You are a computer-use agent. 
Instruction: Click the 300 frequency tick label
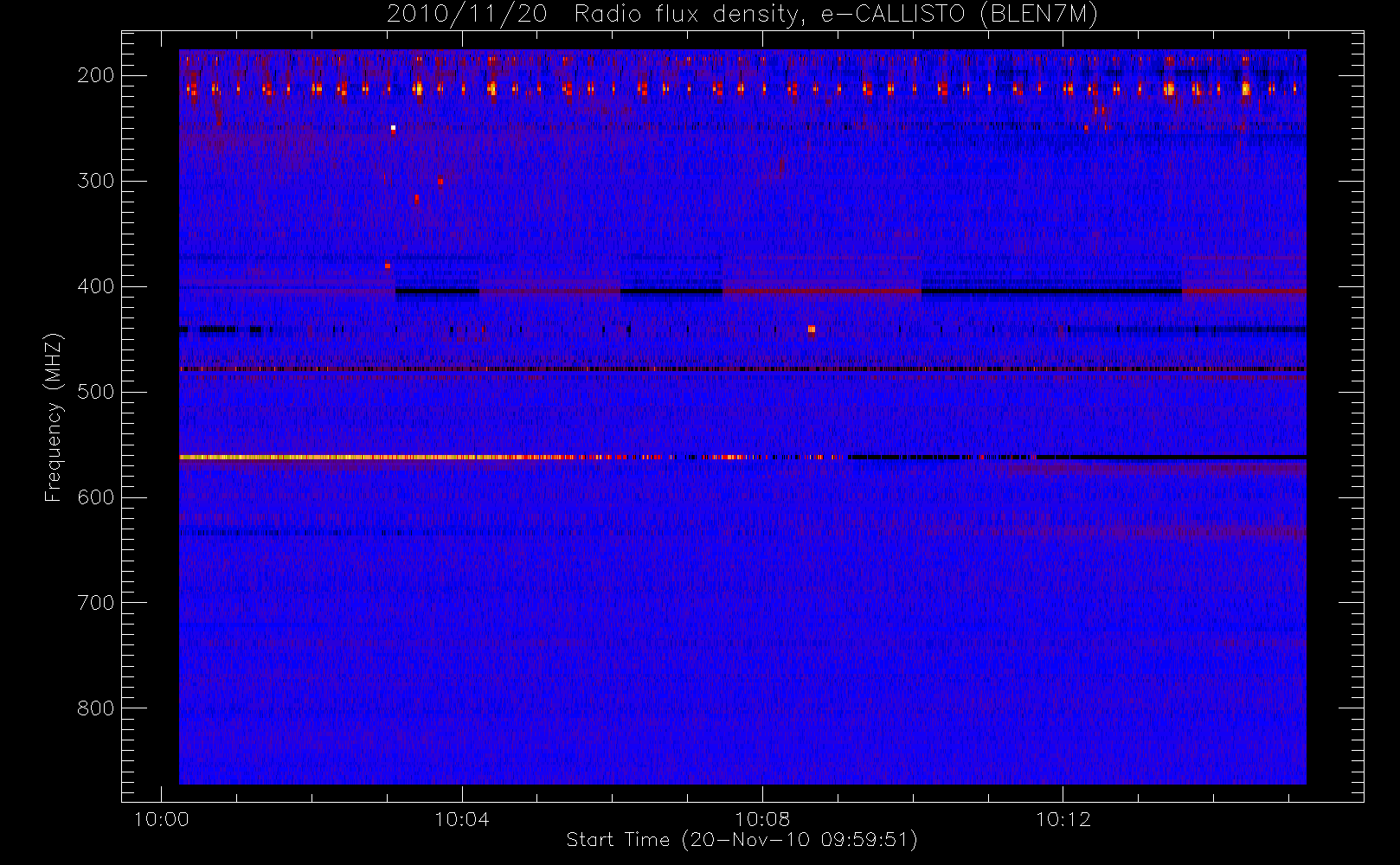(96, 181)
